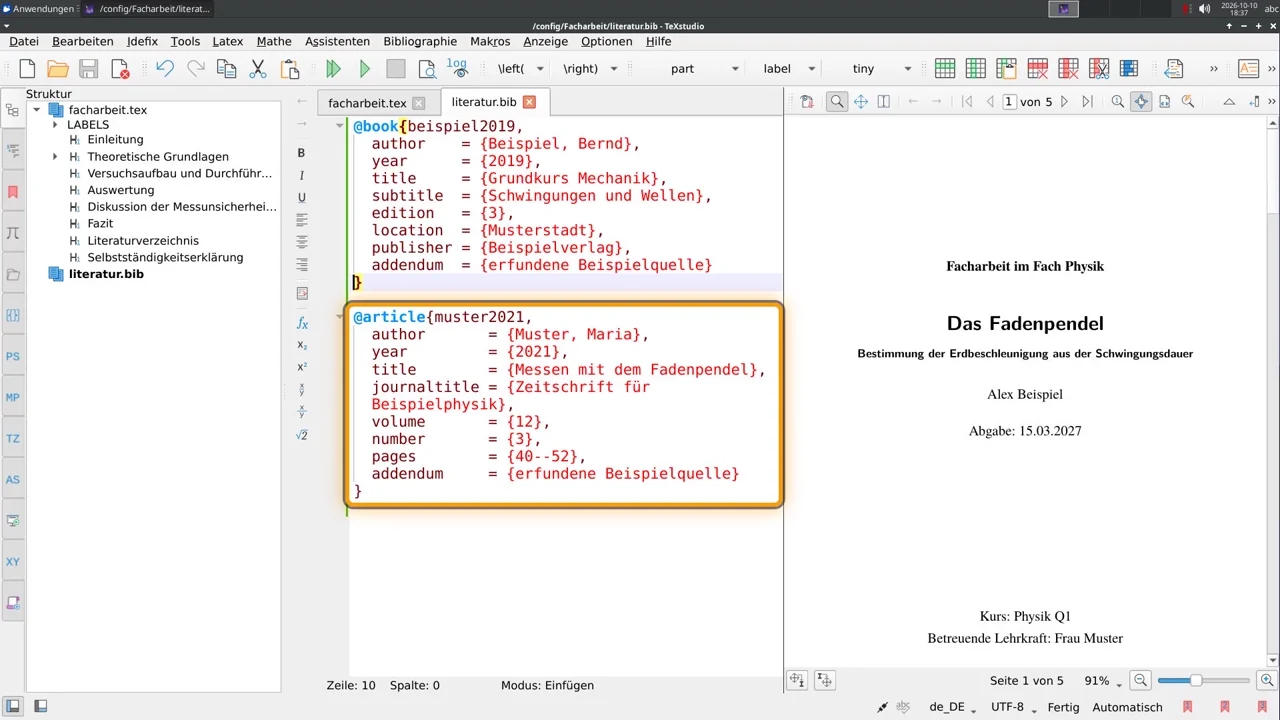Close the literatur.bib tab
The image size is (1280, 720).
529,102
